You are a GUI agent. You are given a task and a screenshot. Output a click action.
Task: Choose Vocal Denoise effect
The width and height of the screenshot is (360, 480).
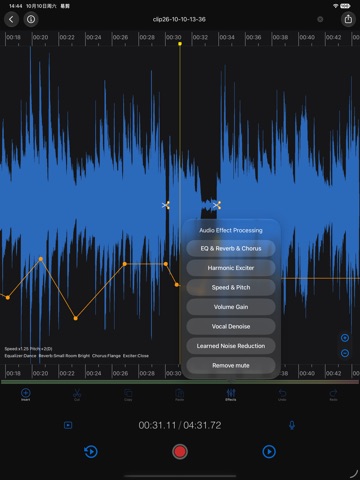(x=231, y=326)
